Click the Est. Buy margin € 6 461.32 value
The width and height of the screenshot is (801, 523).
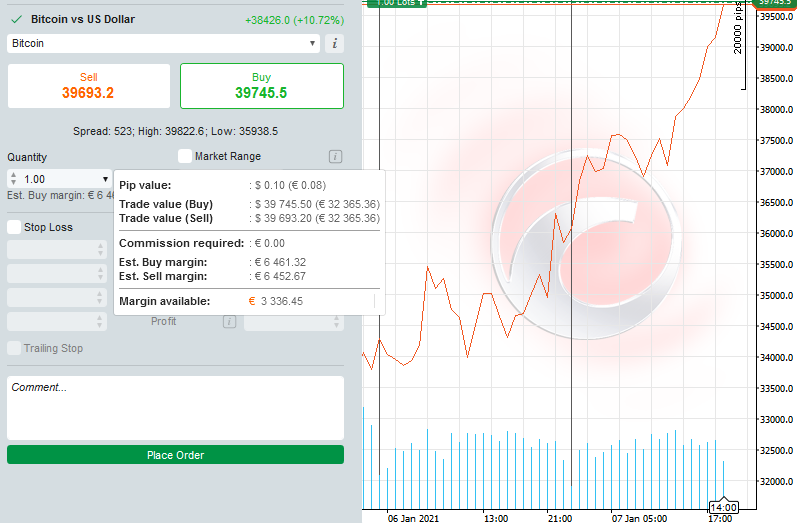[x=280, y=262]
